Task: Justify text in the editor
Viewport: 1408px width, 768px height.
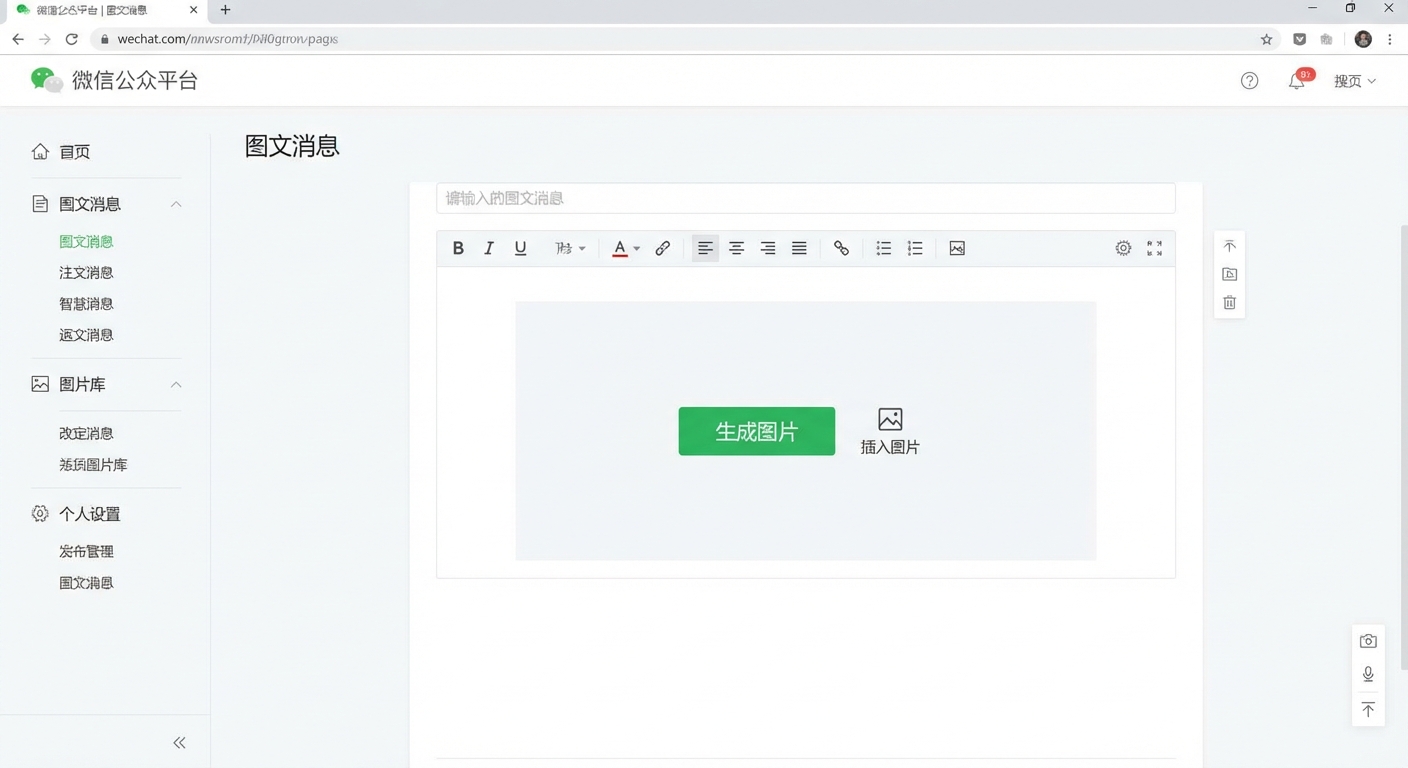Action: coord(799,248)
